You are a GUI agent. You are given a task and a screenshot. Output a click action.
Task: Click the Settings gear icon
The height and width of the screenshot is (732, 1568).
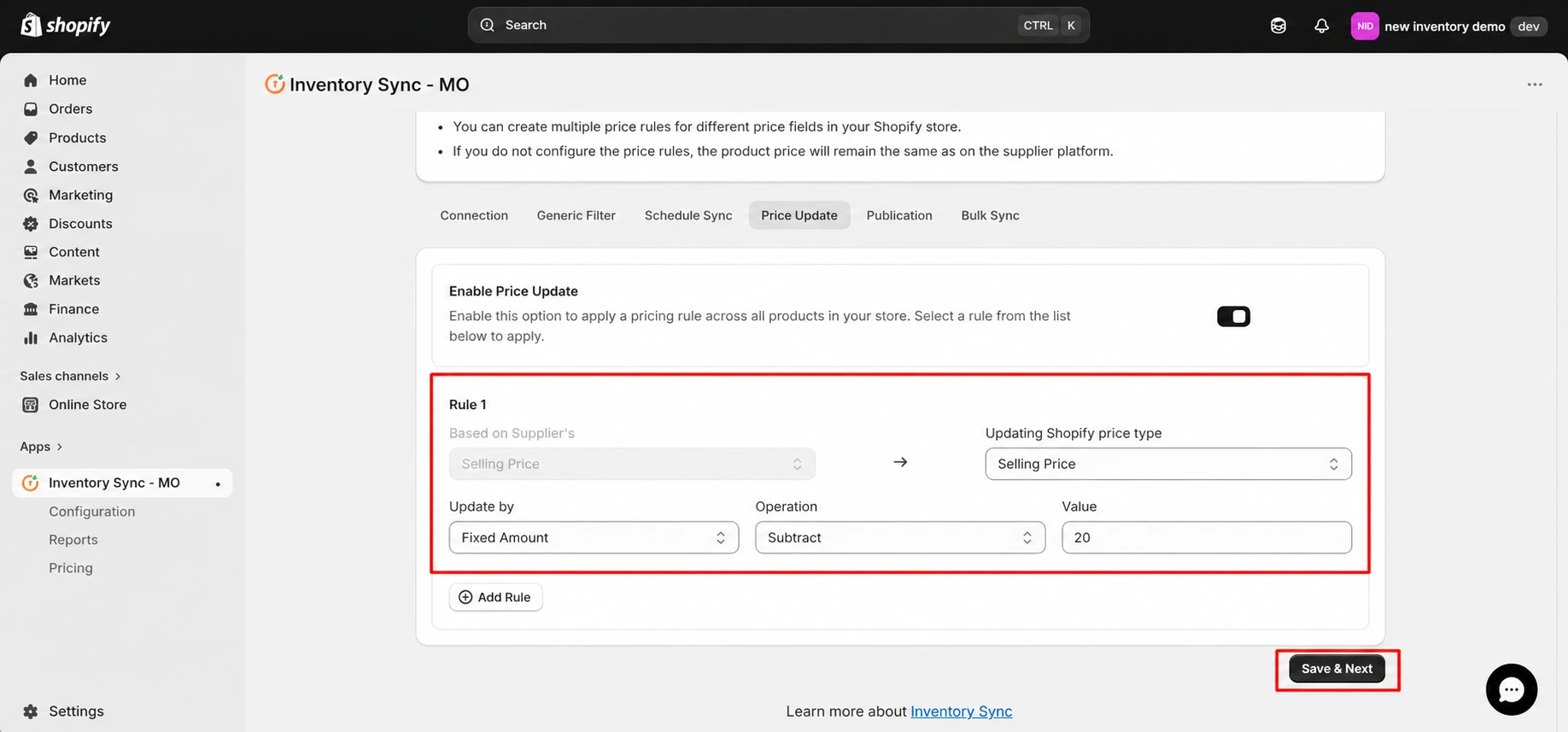31,712
